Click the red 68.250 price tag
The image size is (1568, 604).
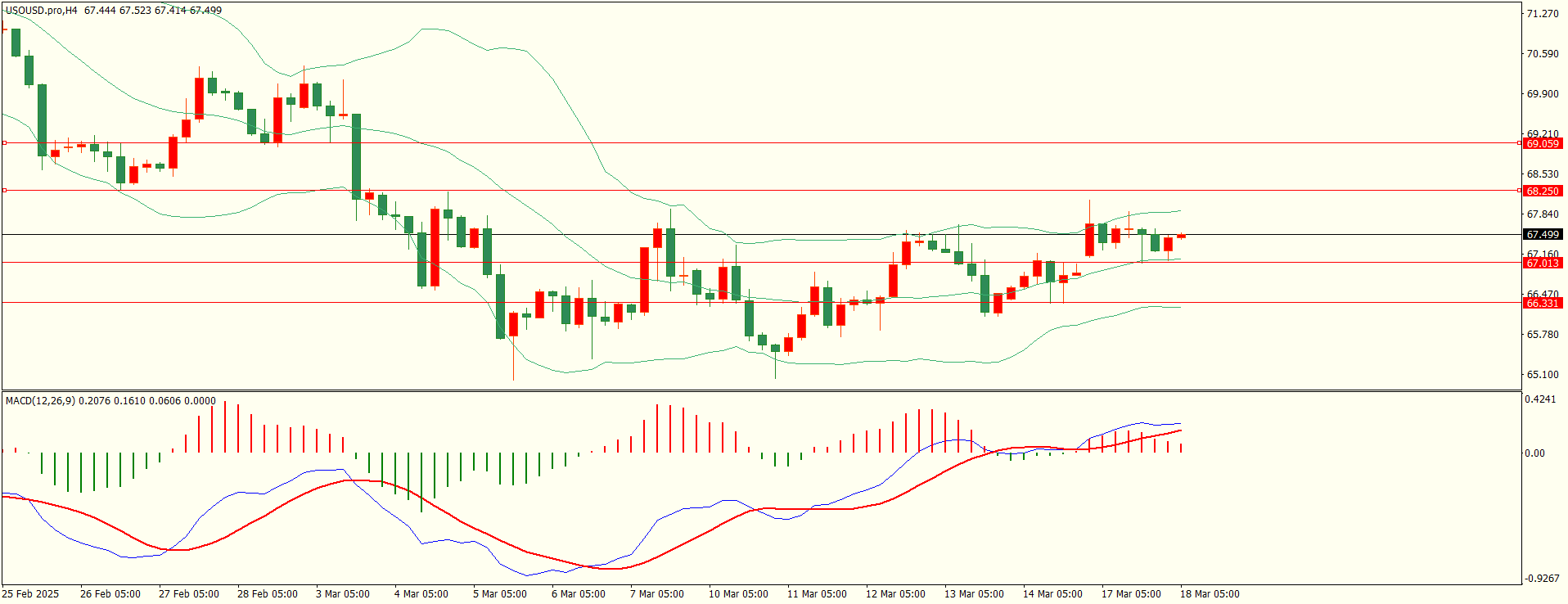pyautogui.click(x=1542, y=191)
